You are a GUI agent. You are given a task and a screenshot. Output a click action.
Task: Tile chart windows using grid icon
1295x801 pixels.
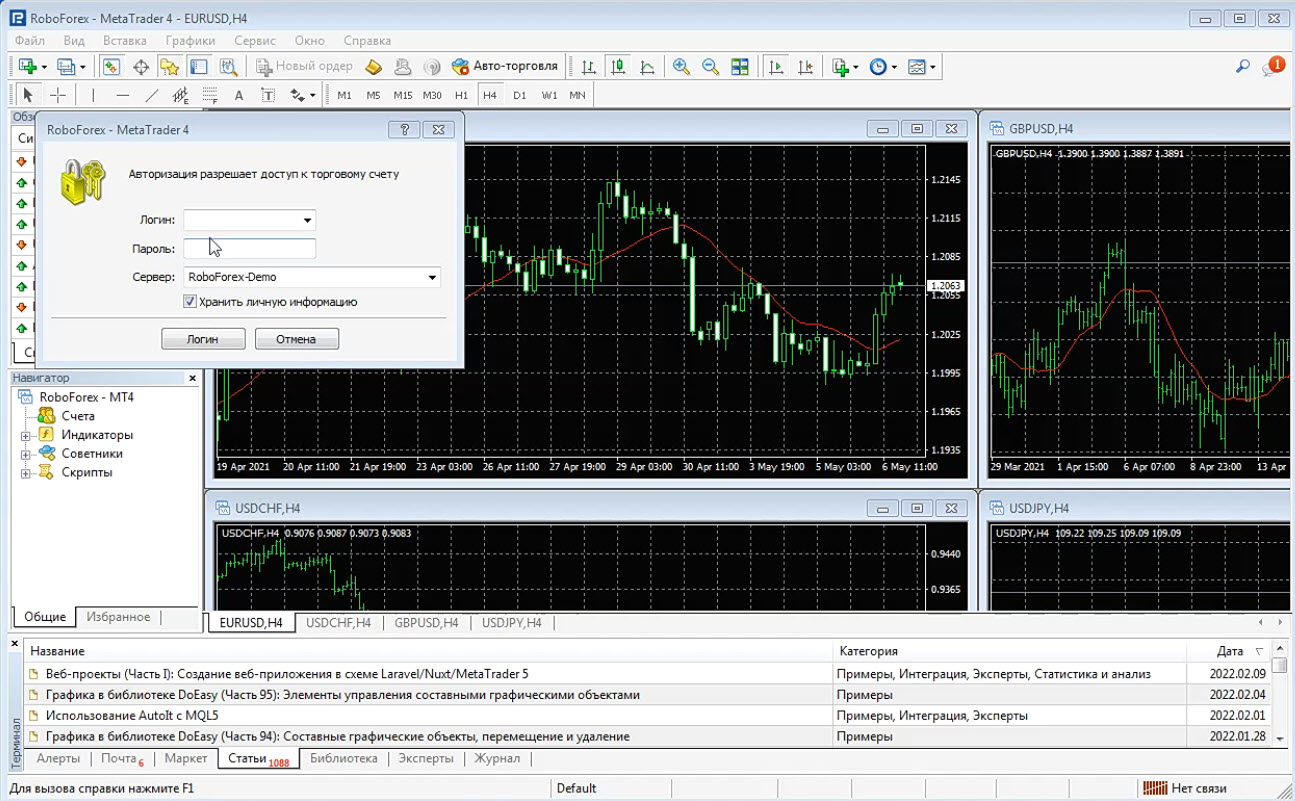(740, 67)
